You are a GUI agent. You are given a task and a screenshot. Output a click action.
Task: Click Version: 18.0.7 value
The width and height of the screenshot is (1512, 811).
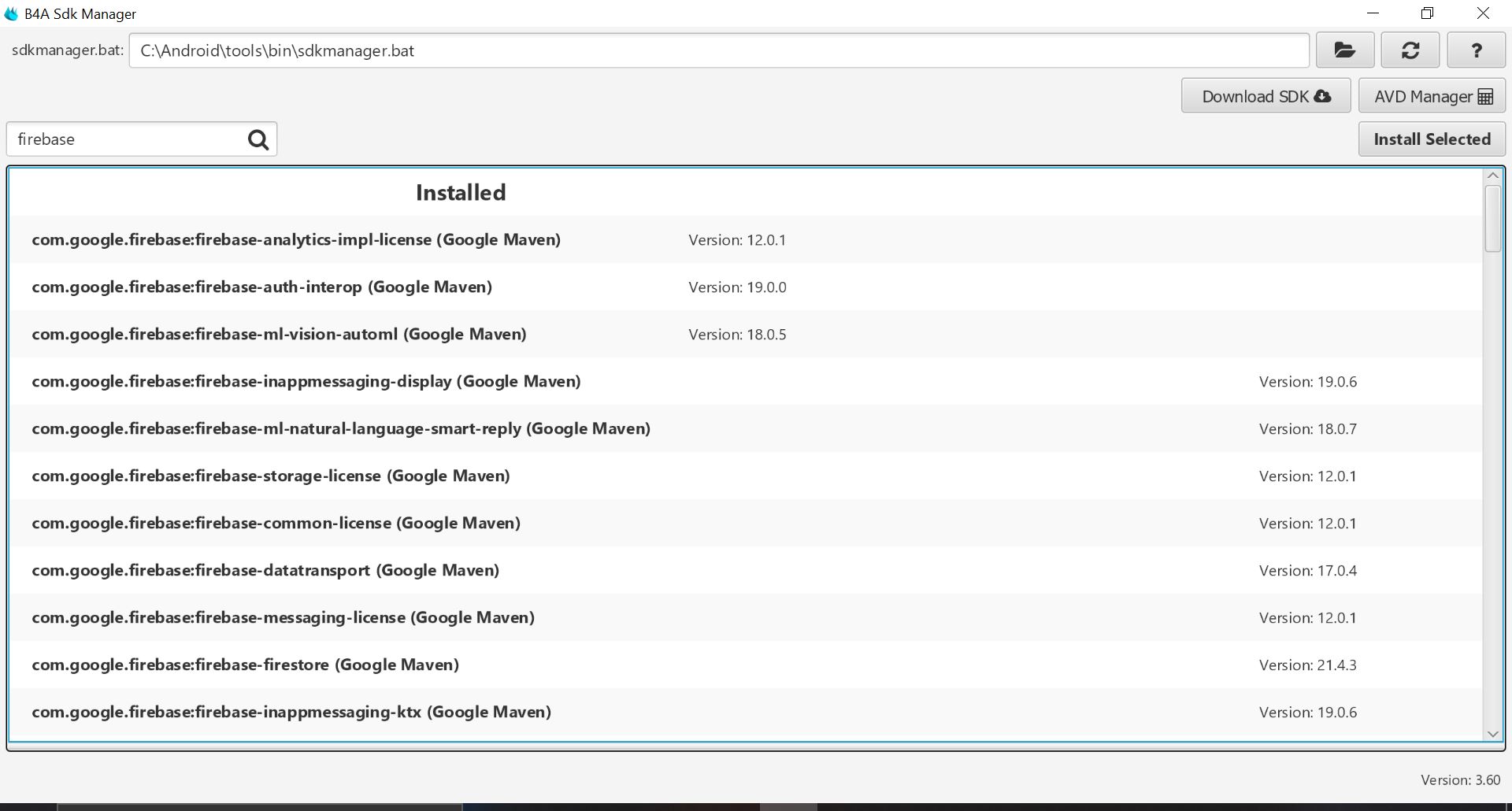1307,429
